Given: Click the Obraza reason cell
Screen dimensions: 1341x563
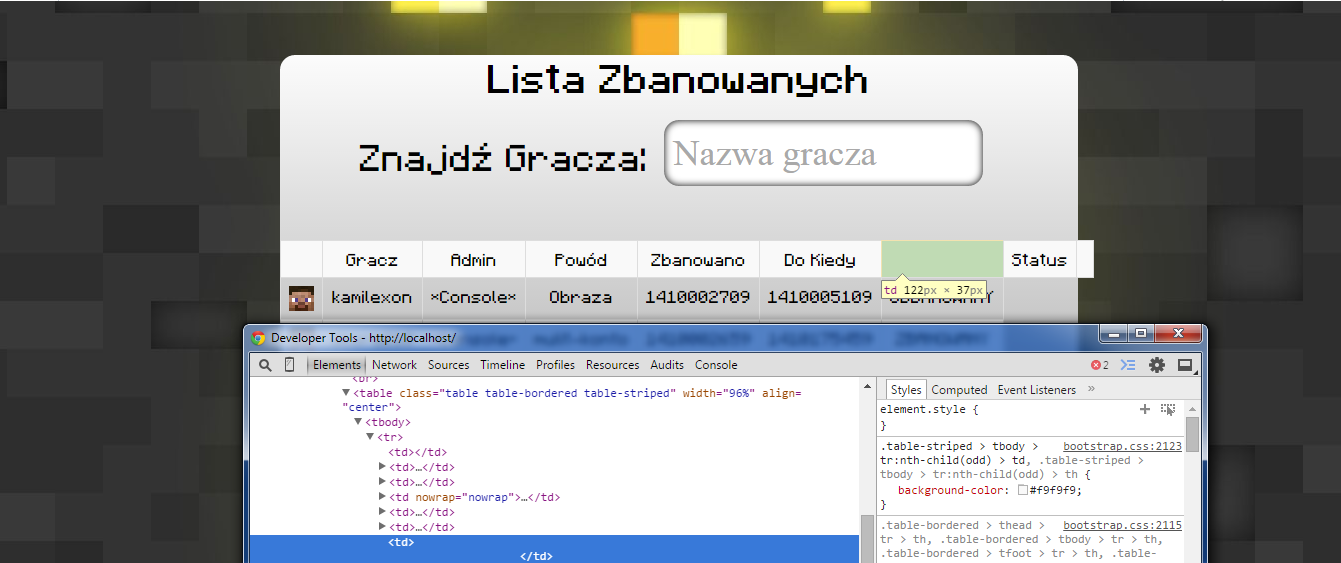Looking at the screenshot, I should point(581,297).
